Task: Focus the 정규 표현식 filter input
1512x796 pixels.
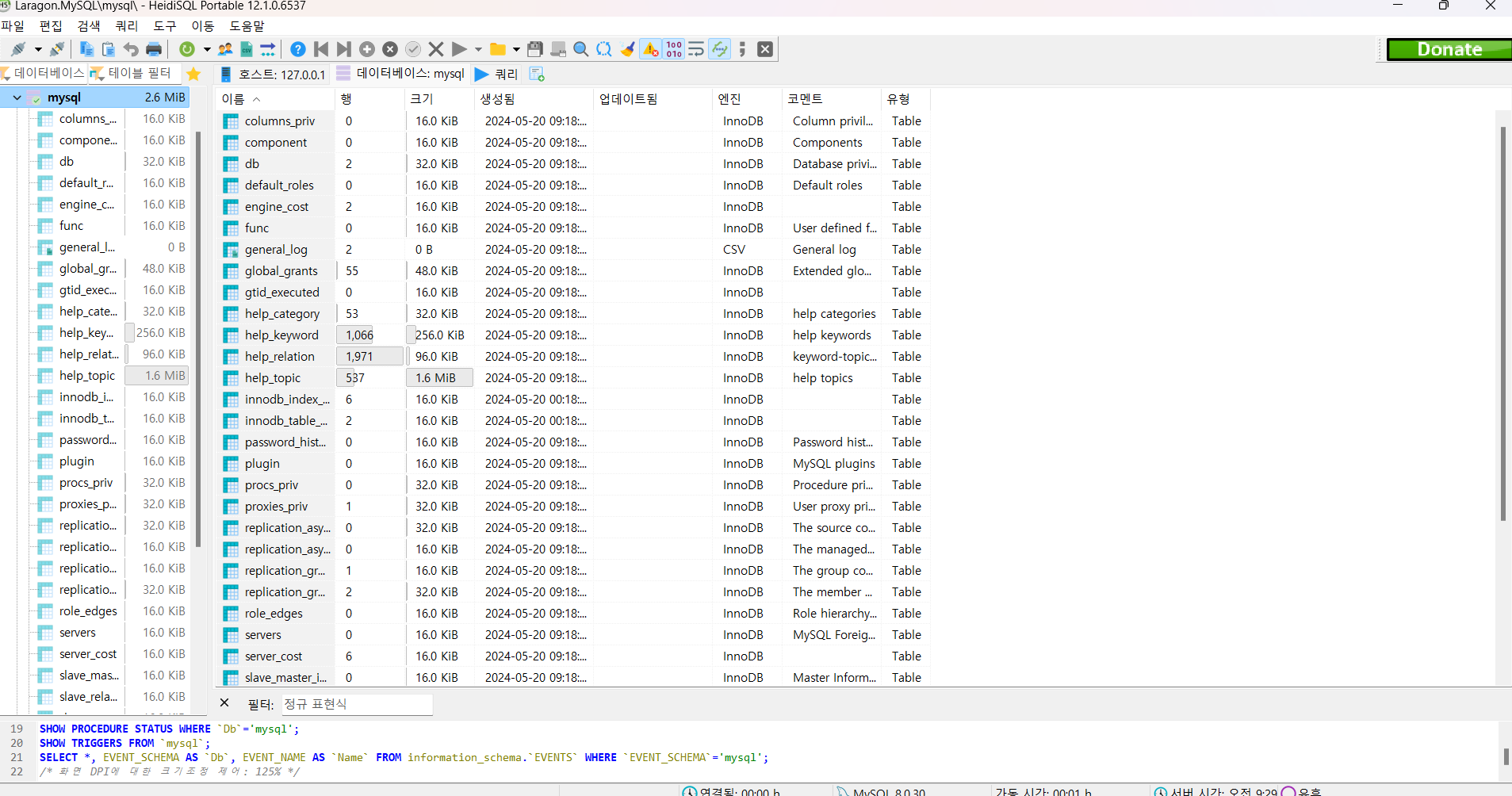Action: [357, 704]
